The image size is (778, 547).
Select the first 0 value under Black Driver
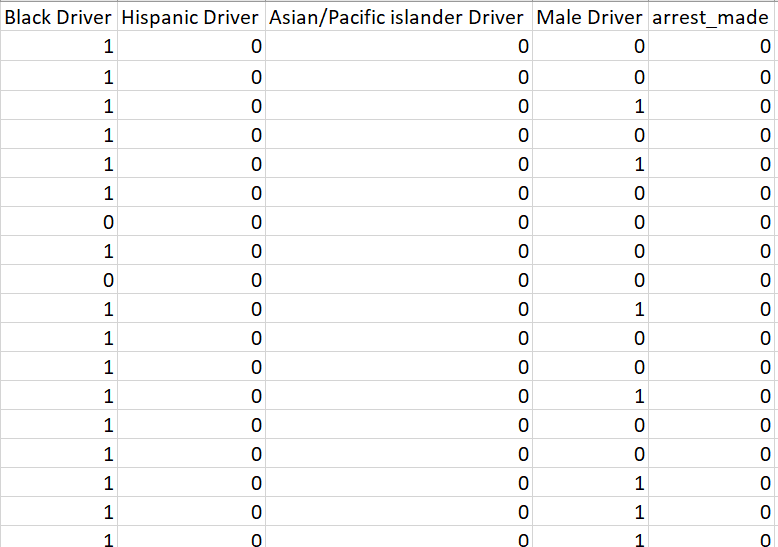[x=59, y=221]
